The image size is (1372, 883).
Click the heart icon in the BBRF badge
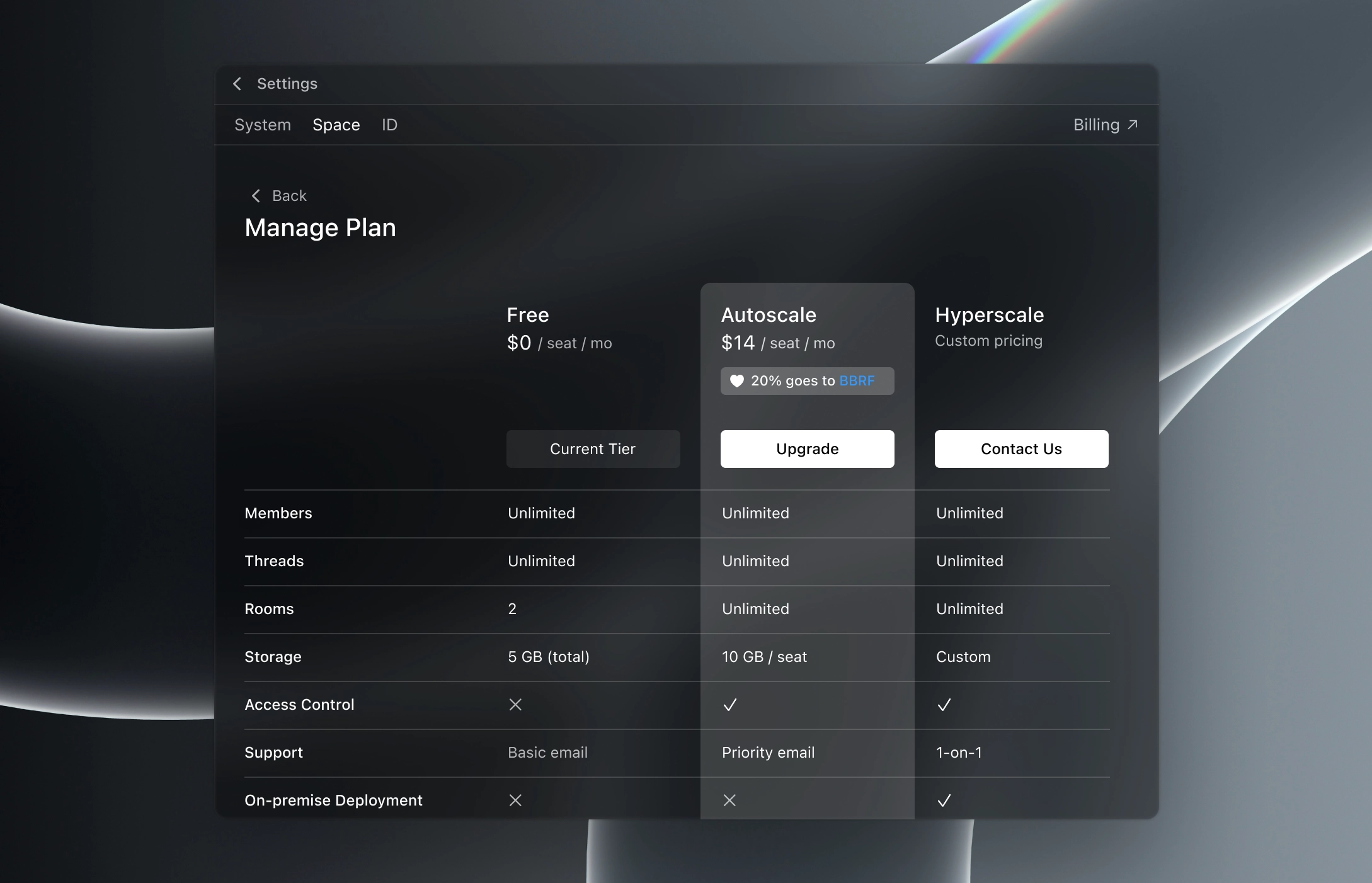point(736,381)
